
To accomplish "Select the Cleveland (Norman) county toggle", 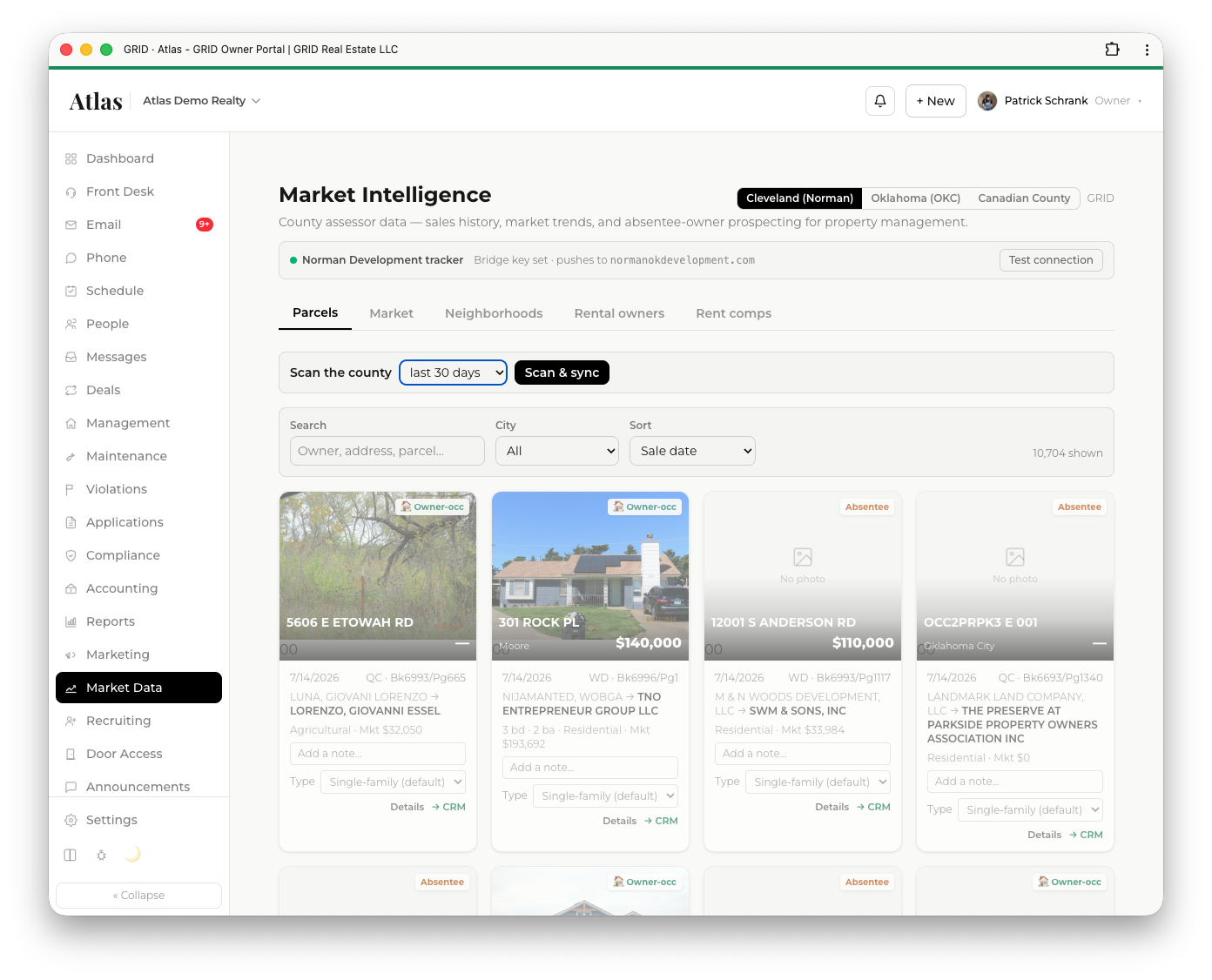I will [x=799, y=198].
